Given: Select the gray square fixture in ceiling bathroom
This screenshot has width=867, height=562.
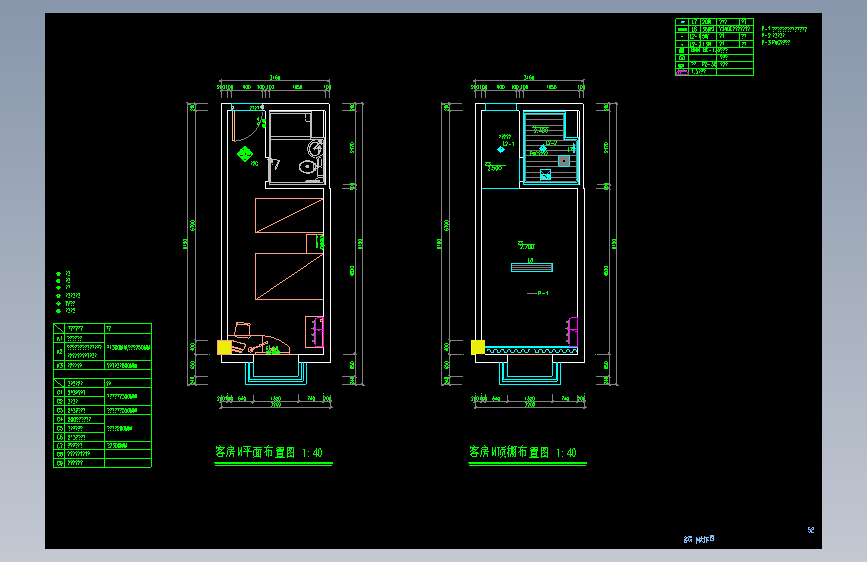Looking at the screenshot, I should click(x=563, y=161).
